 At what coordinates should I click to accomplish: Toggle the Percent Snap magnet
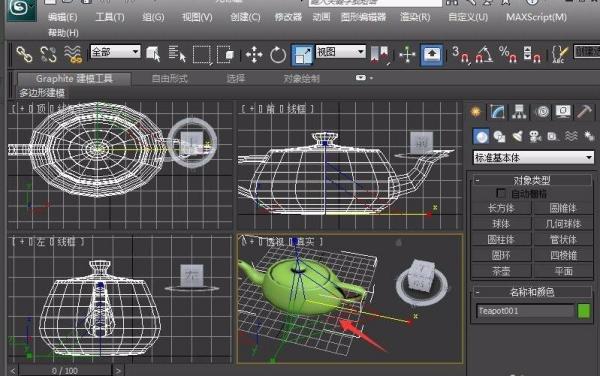tap(508, 55)
